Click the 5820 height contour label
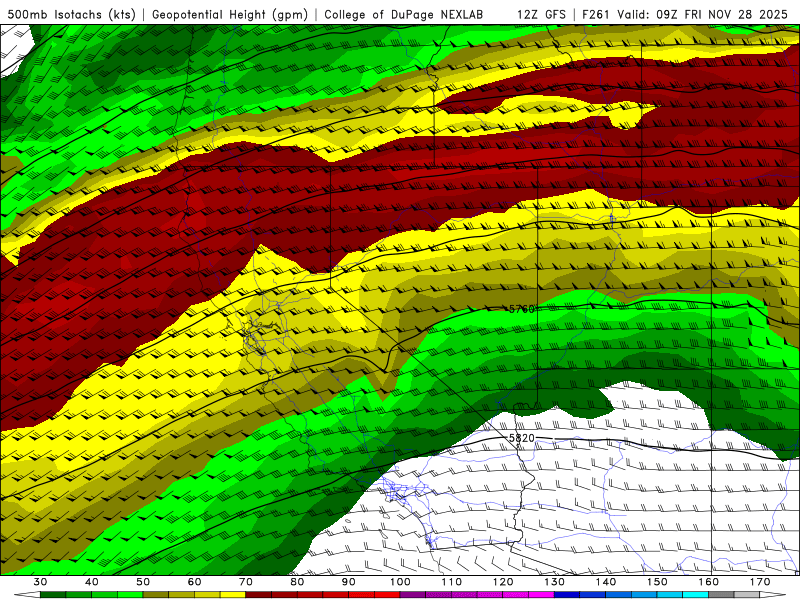The image size is (800, 600). pyautogui.click(x=521, y=438)
